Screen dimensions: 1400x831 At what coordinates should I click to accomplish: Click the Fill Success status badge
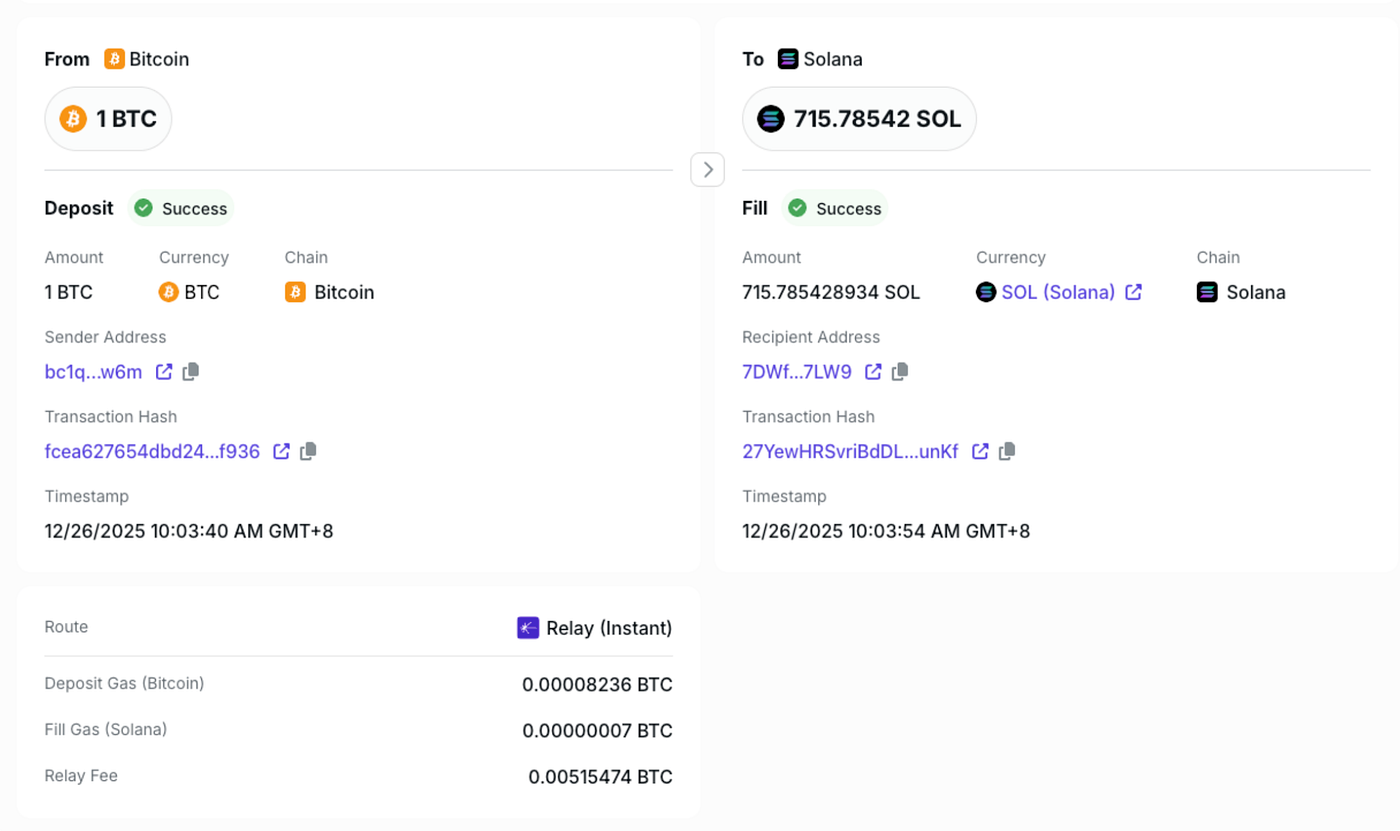[834, 208]
